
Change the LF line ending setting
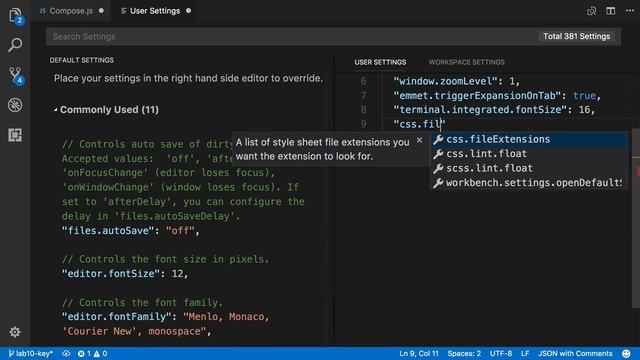click(525, 353)
